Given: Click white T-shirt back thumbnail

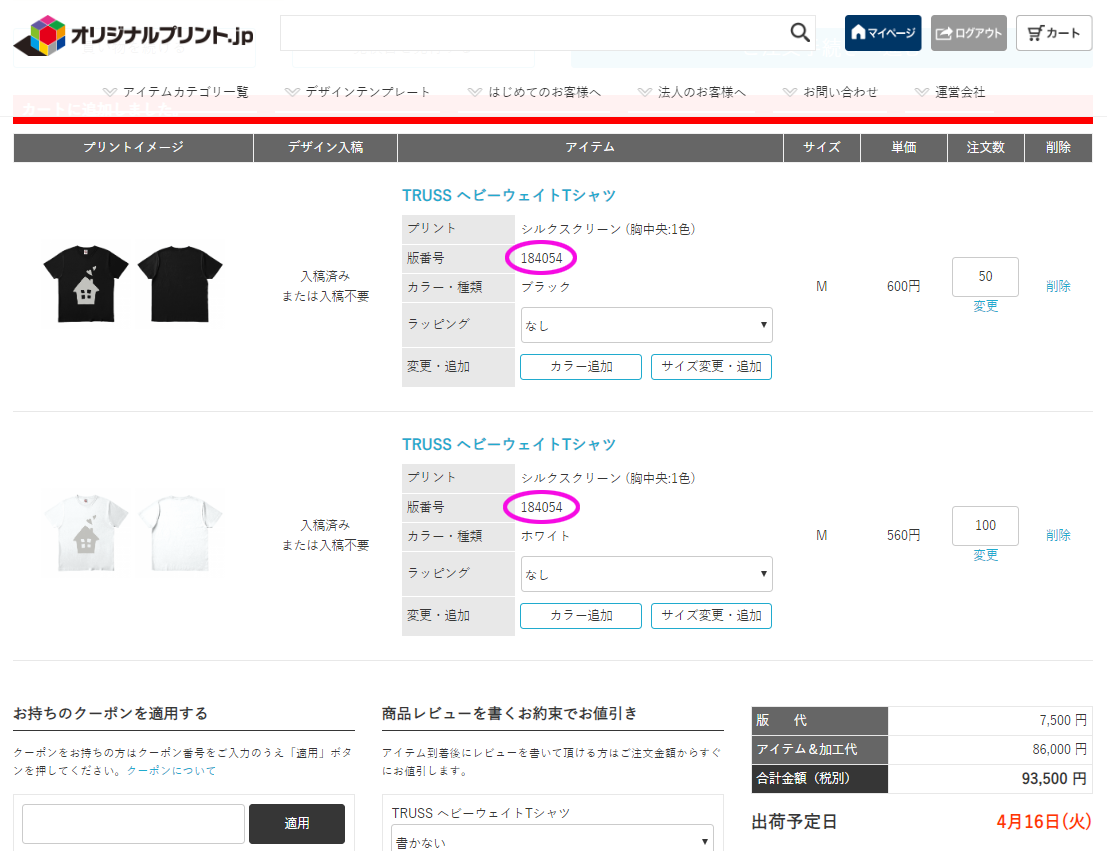Looking at the screenshot, I should (x=179, y=532).
